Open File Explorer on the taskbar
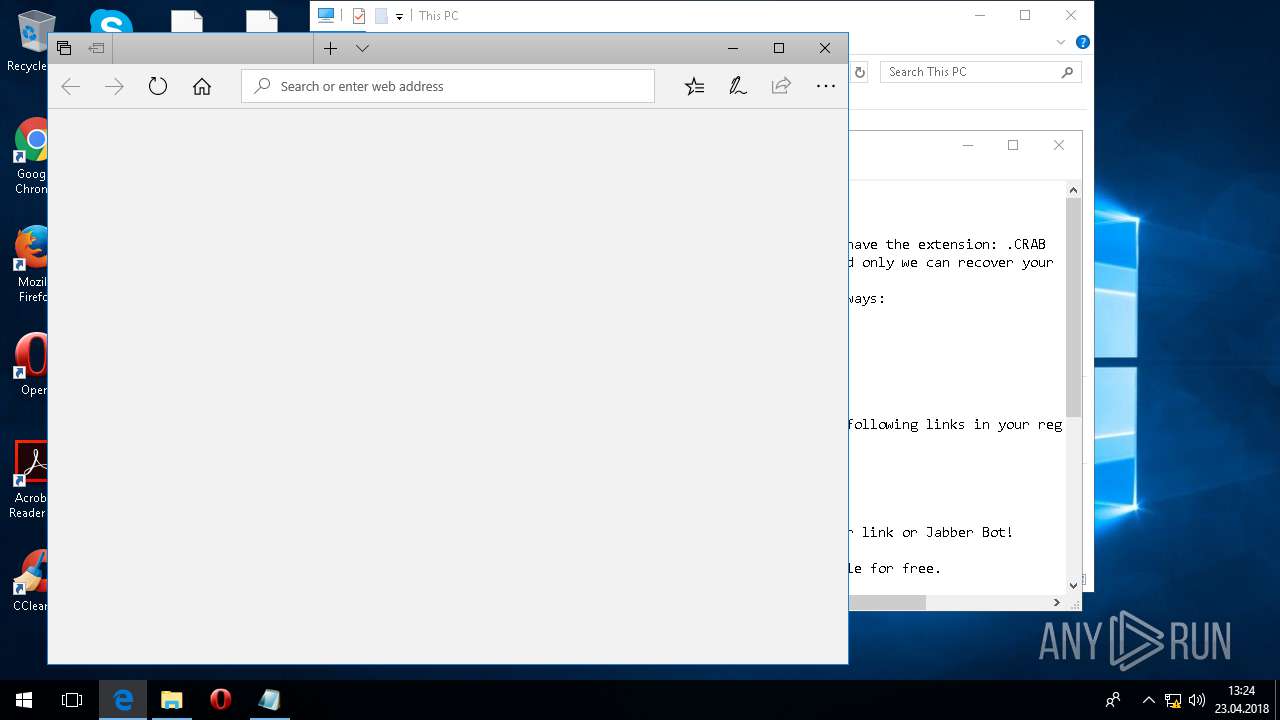 point(172,700)
